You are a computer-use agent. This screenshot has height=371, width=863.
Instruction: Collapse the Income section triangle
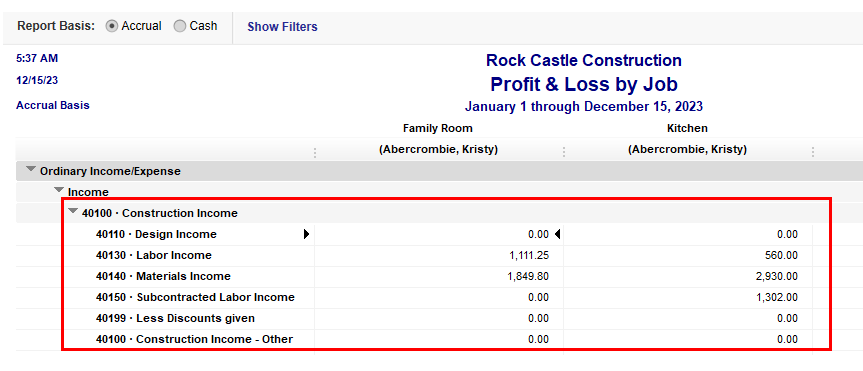click(59, 190)
